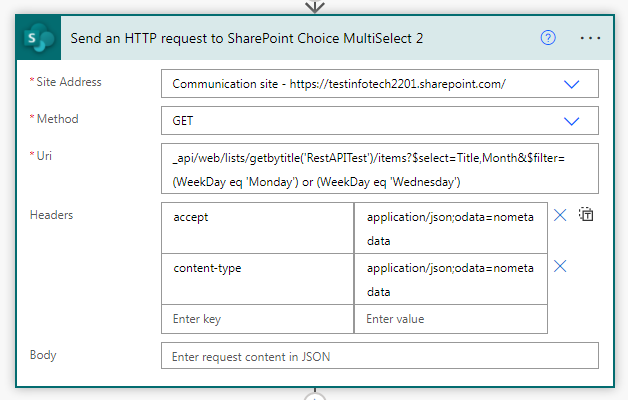Image resolution: width=628 pixels, height=400 pixels.
Task: Open the action's ellipsis menu
Action: [x=590, y=37]
